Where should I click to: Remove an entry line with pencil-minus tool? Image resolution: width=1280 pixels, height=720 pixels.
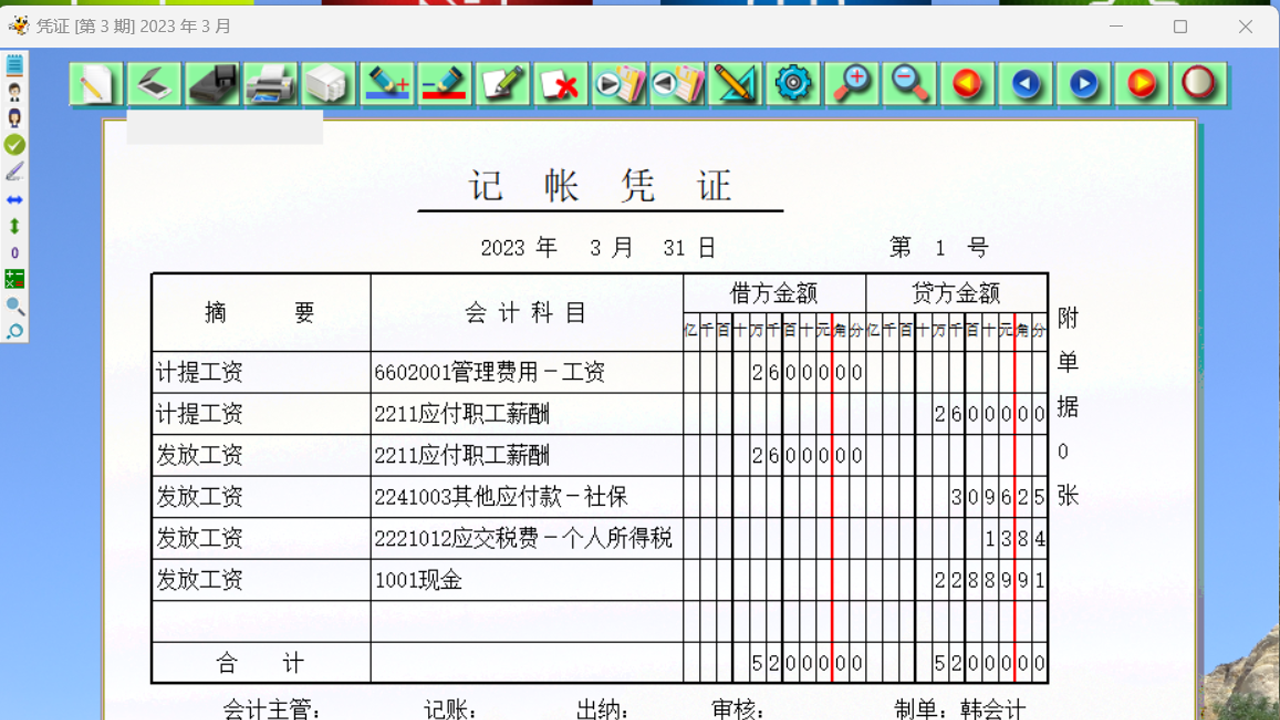(x=444, y=85)
